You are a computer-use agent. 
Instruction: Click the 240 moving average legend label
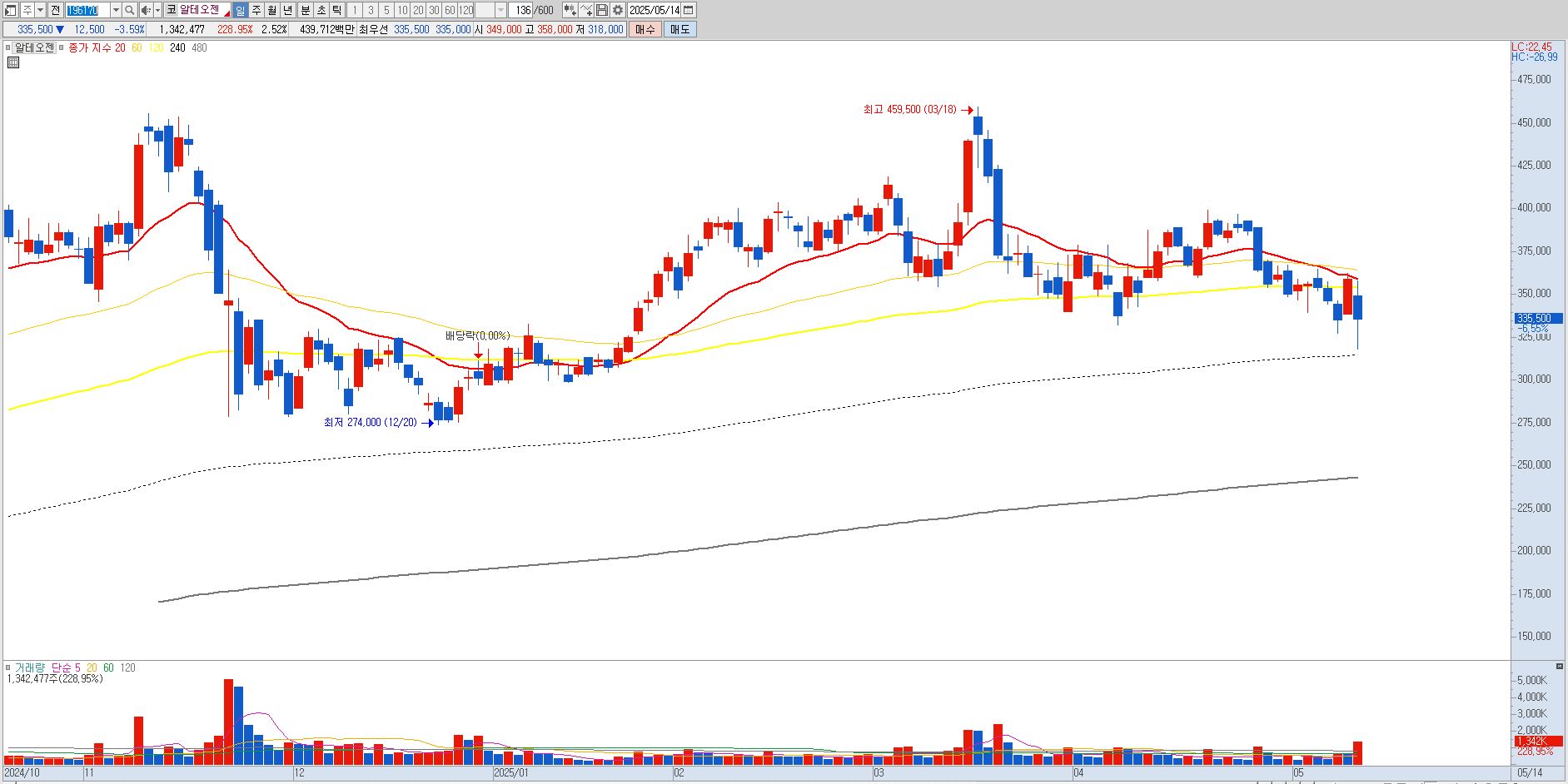tap(177, 47)
